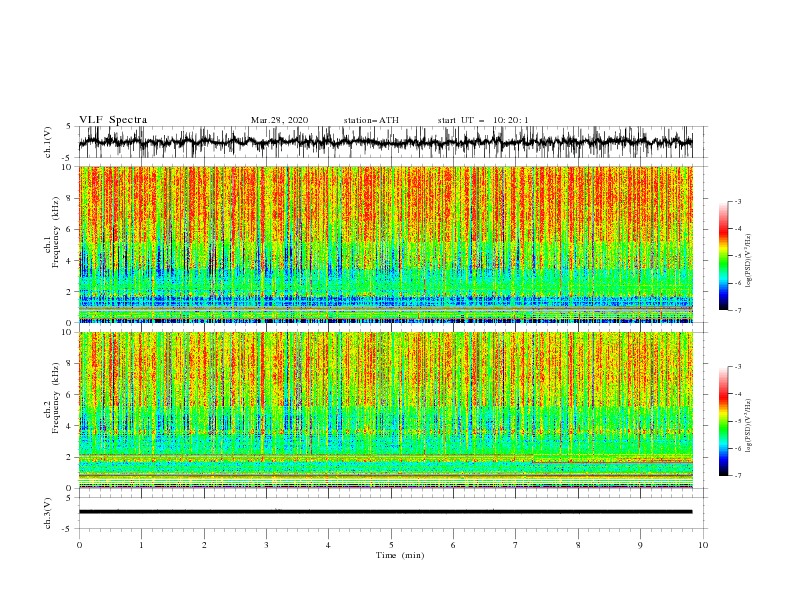Click the date 'Mar.28, 2020'
This screenshot has height=612, width=792.
tap(279, 120)
